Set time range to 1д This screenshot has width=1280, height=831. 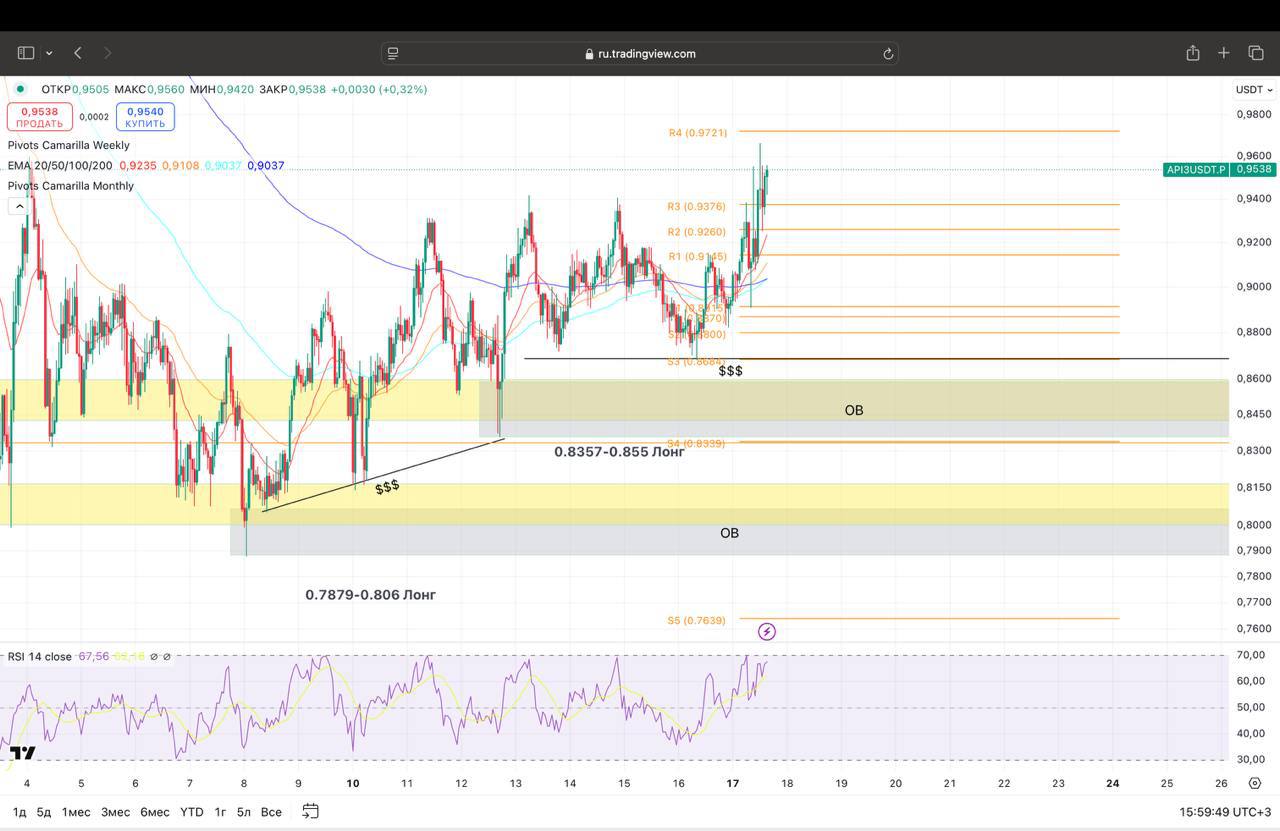pos(20,811)
